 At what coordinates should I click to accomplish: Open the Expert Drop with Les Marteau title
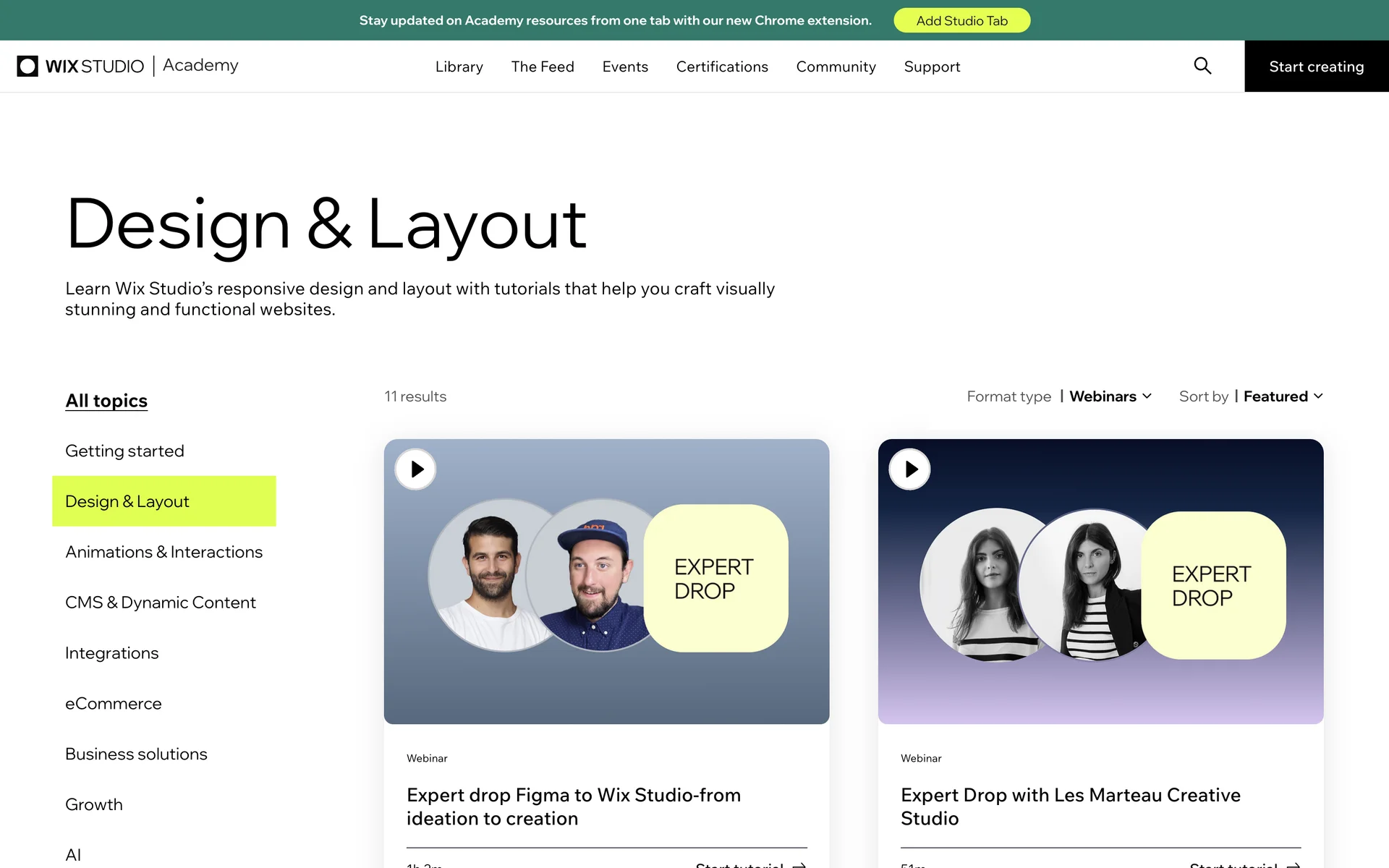pyautogui.click(x=1070, y=806)
